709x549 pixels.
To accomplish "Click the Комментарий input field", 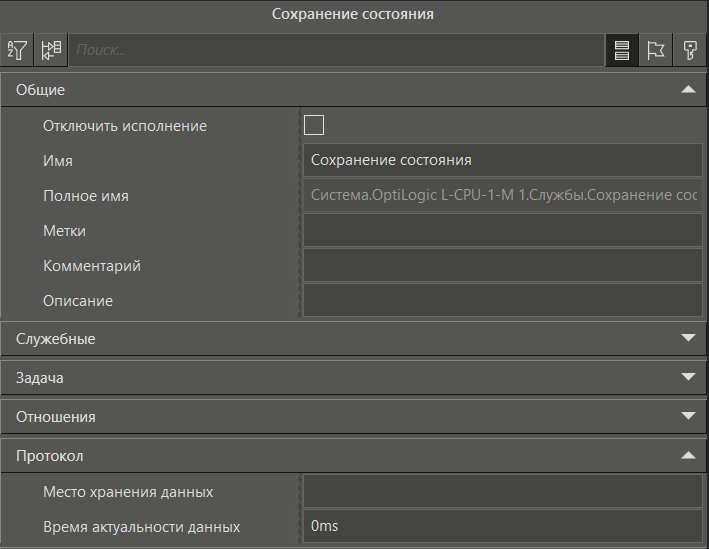I will tap(502, 265).
